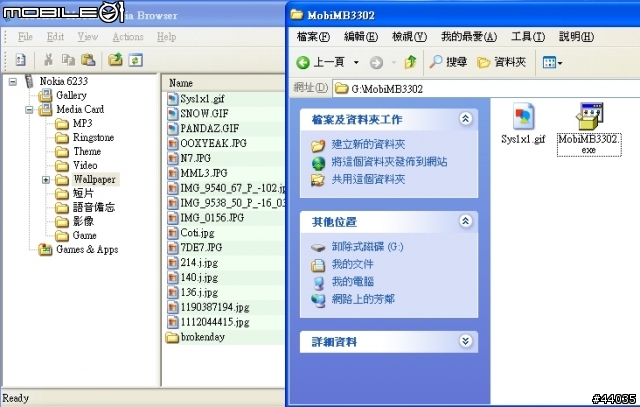This screenshot has height=407, width=640.
Task: Open the Actions menu in Media Browser
Action: [128, 37]
